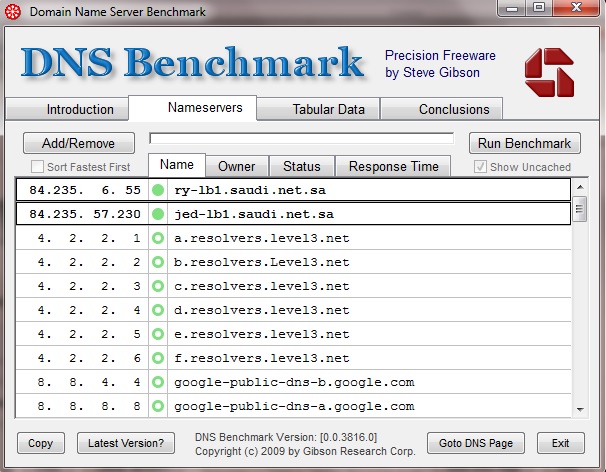Open Goto DNS Page button
606x472 pixels.
point(476,443)
